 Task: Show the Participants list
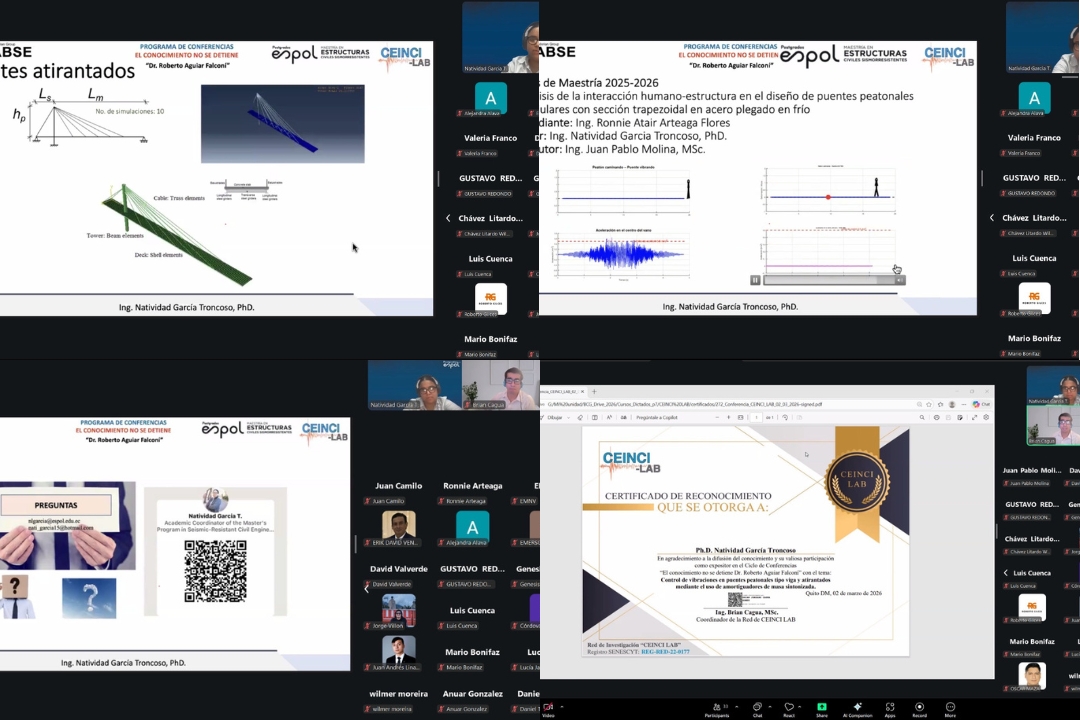718,708
